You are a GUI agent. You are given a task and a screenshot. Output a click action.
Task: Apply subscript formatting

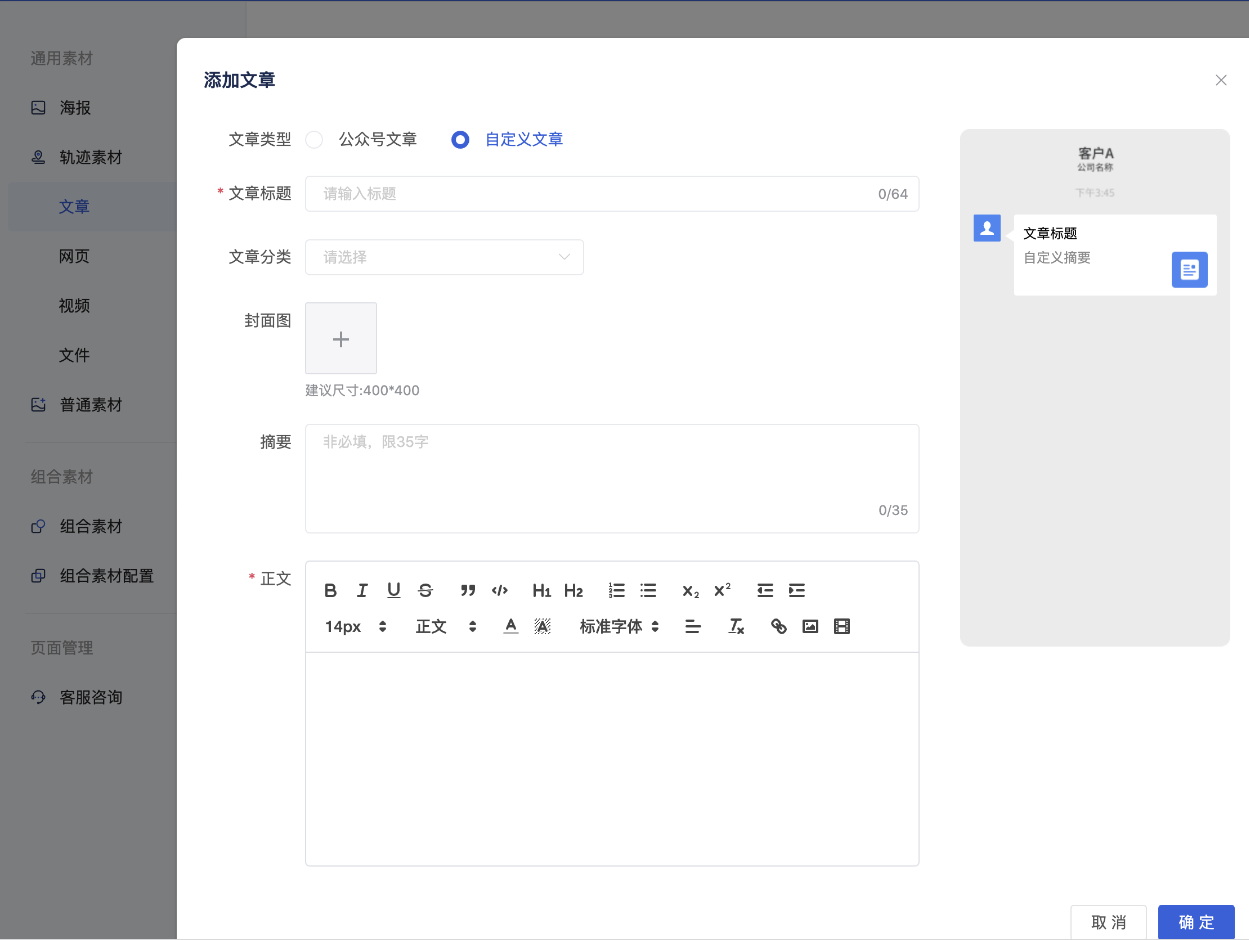691,590
